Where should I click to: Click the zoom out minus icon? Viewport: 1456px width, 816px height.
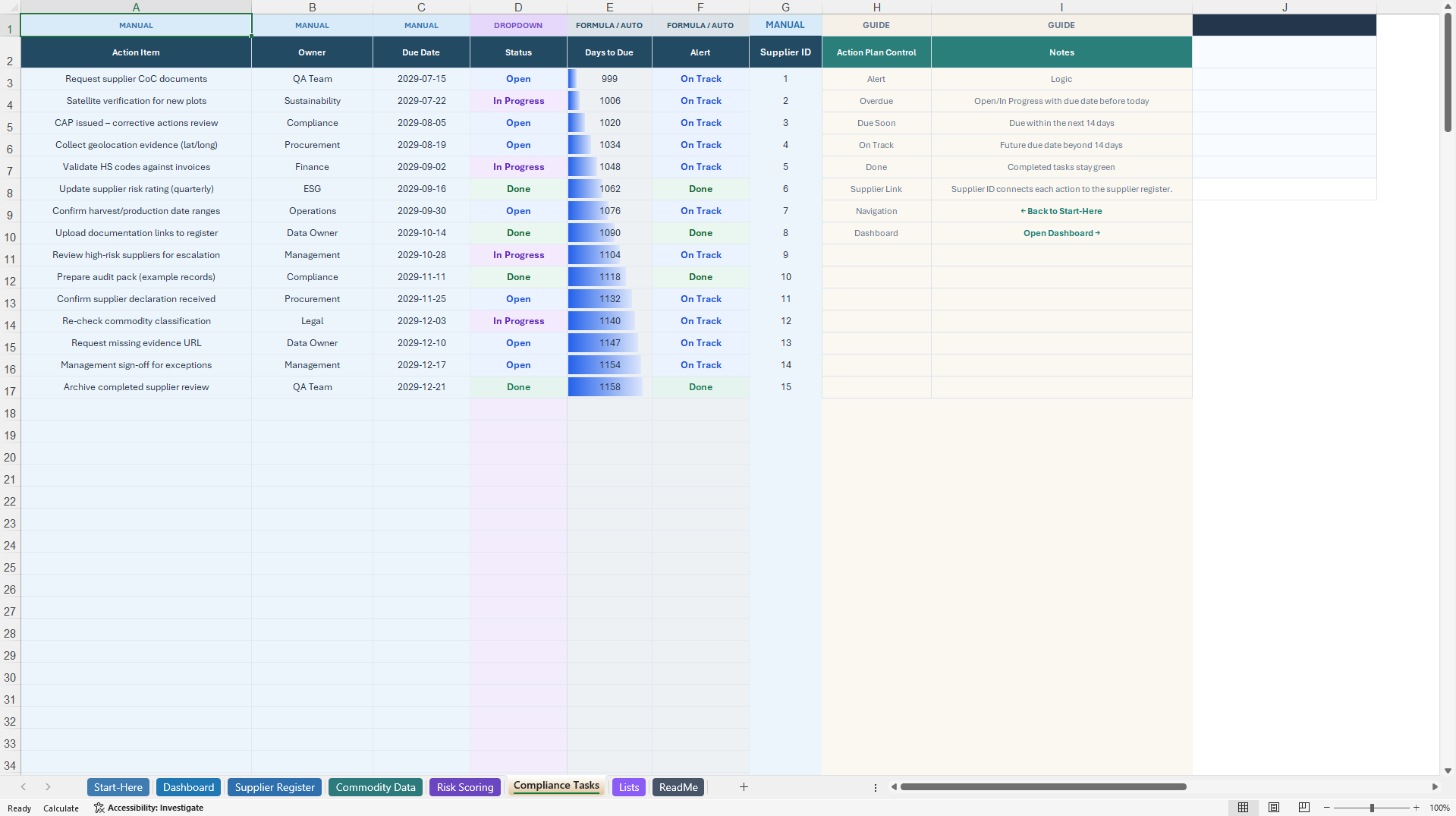click(1327, 808)
